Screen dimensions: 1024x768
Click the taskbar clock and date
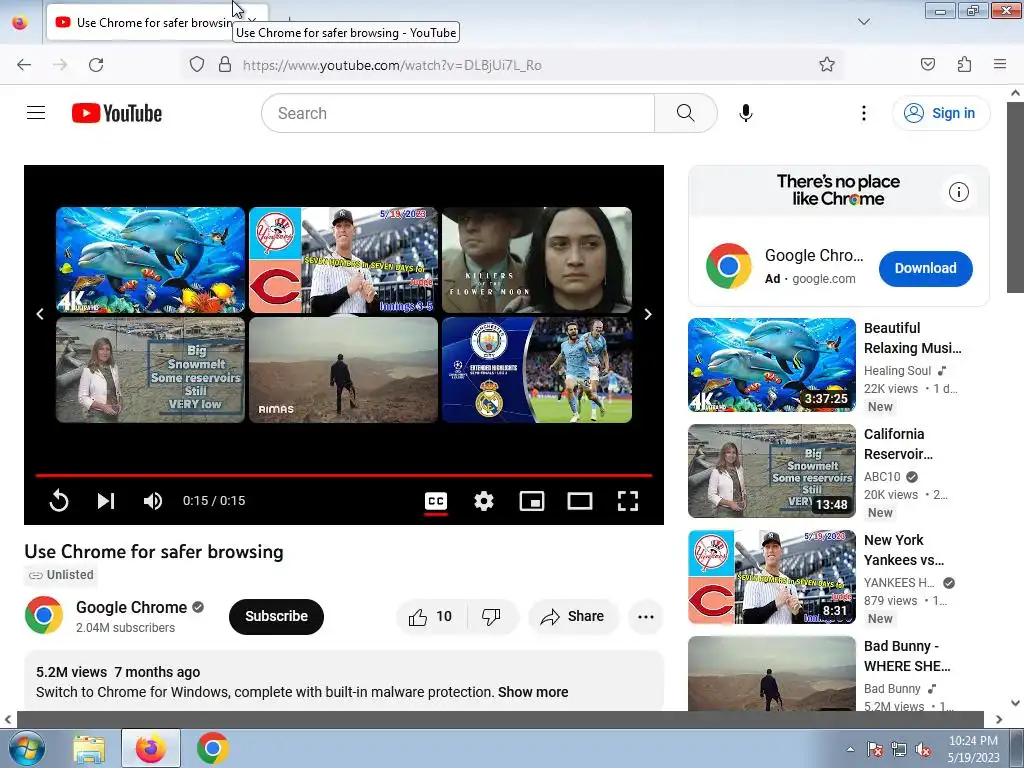973,749
